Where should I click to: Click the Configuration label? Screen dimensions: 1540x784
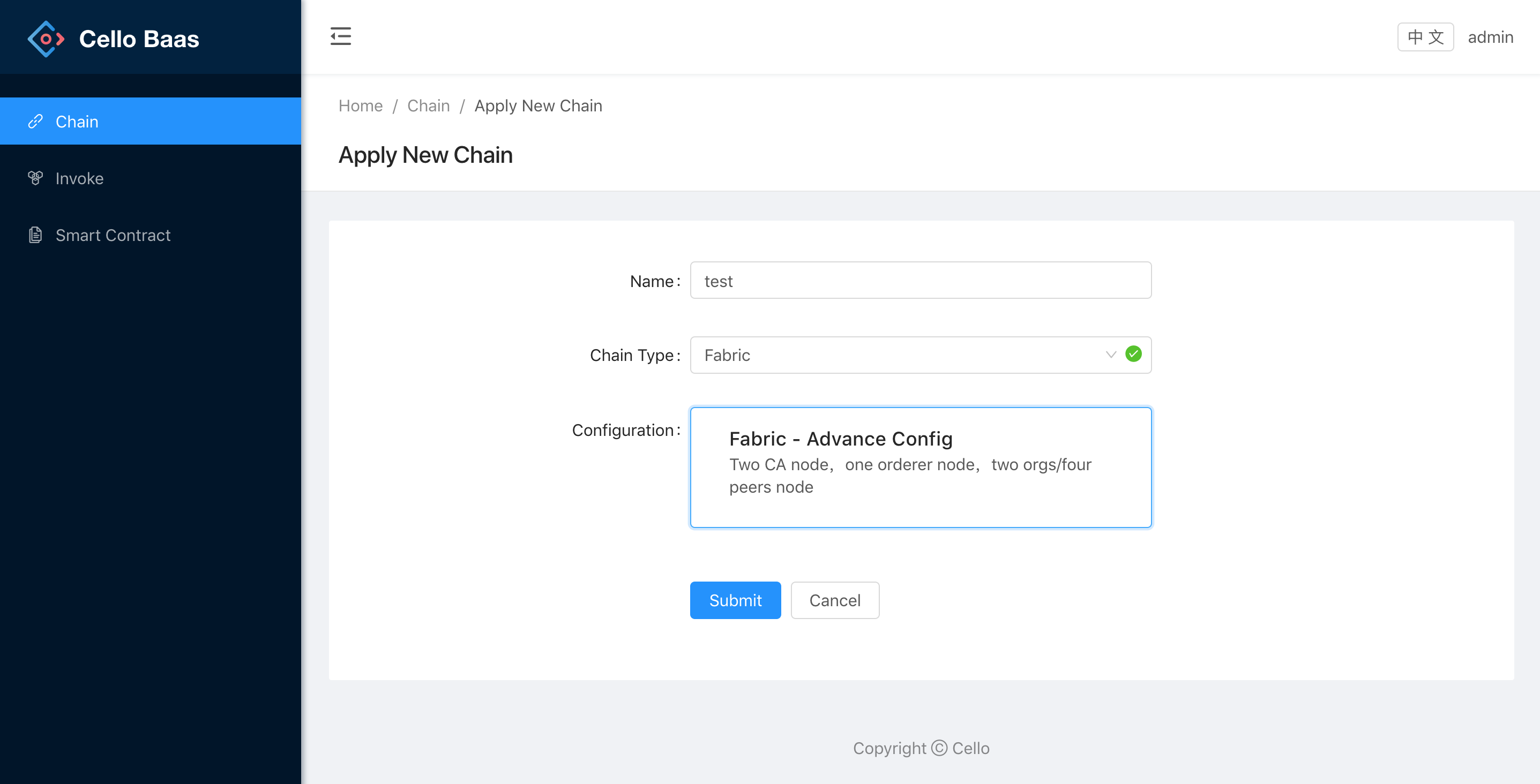(626, 430)
